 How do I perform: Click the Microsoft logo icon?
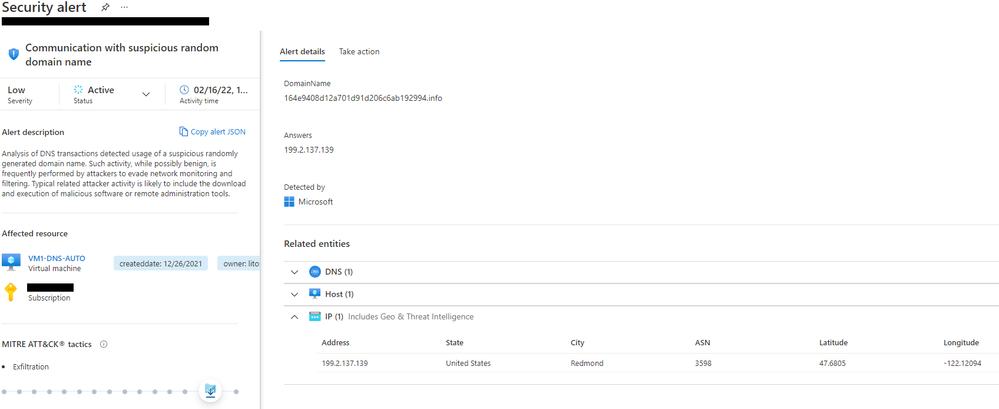pyautogui.click(x=289, y=202)
